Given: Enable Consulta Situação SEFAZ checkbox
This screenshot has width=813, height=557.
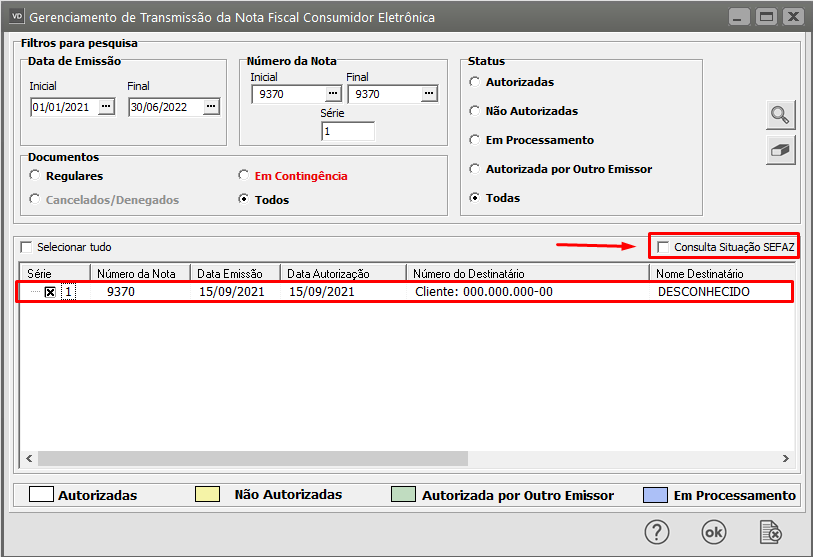Looking at the screenshot, I should click(x=663, y=246).
